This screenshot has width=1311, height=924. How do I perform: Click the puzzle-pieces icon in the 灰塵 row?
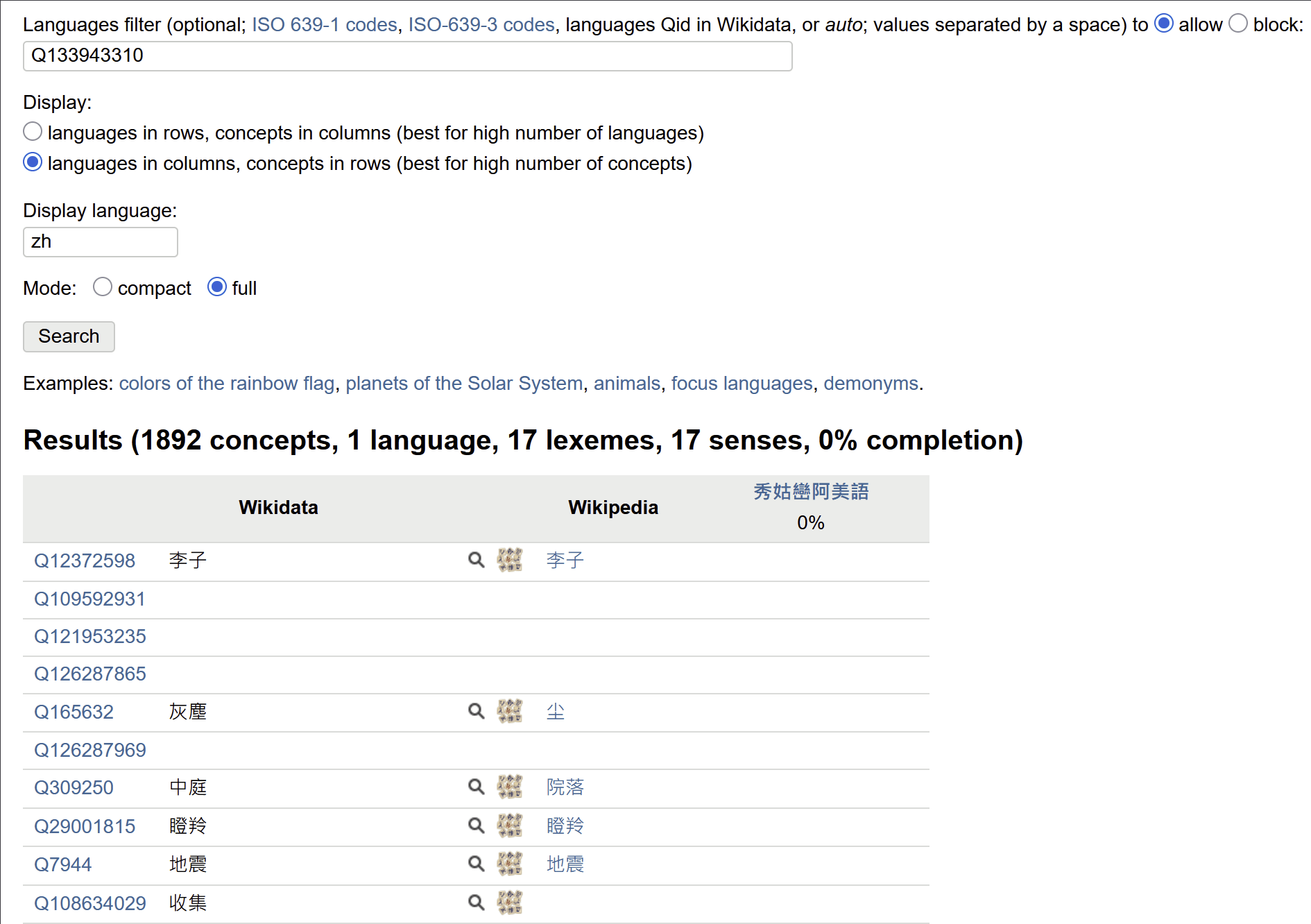[510, 711]
